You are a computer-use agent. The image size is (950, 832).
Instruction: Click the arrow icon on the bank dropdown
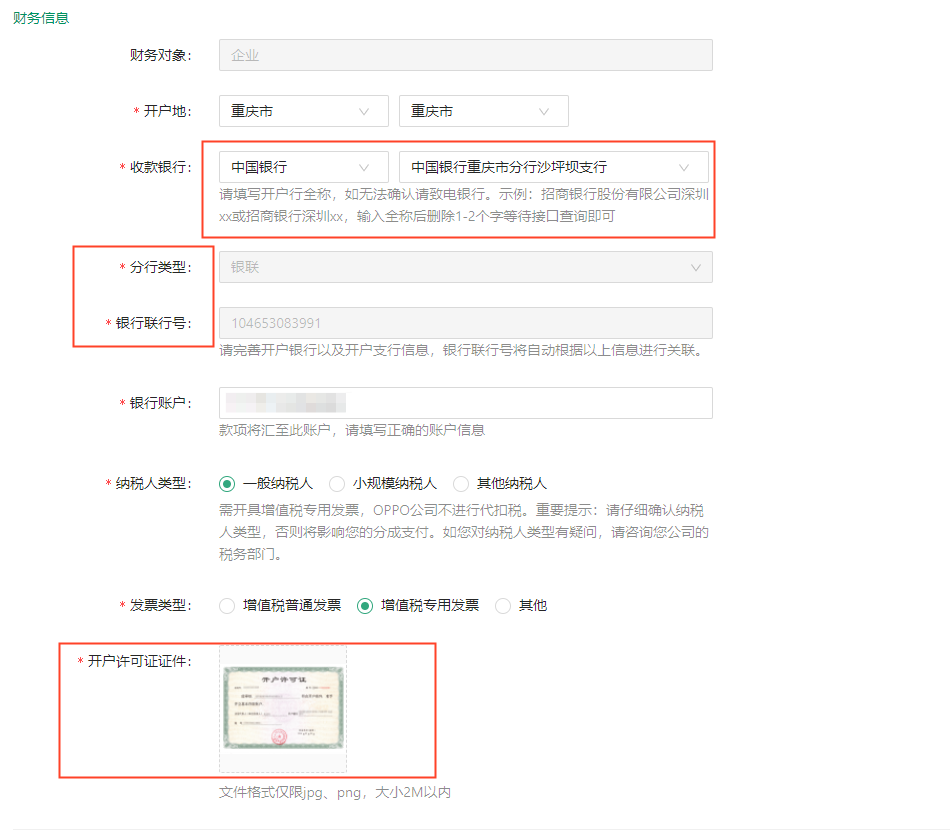click(366, 167)
